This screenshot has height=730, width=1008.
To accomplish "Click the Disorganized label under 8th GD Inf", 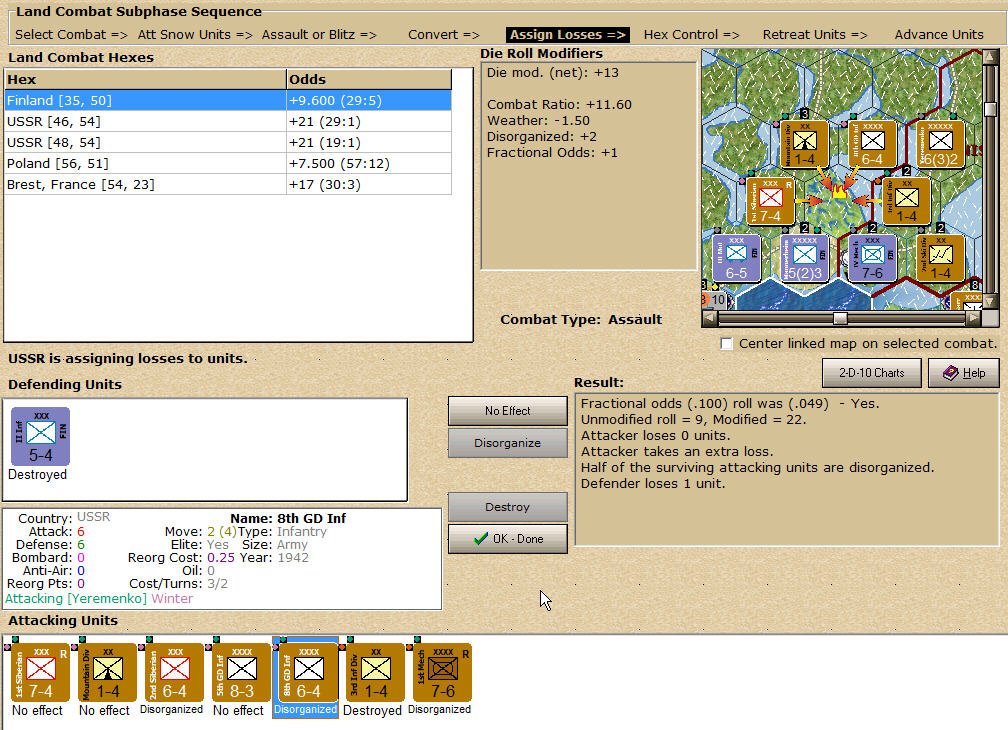I will [x=305, y=709].
